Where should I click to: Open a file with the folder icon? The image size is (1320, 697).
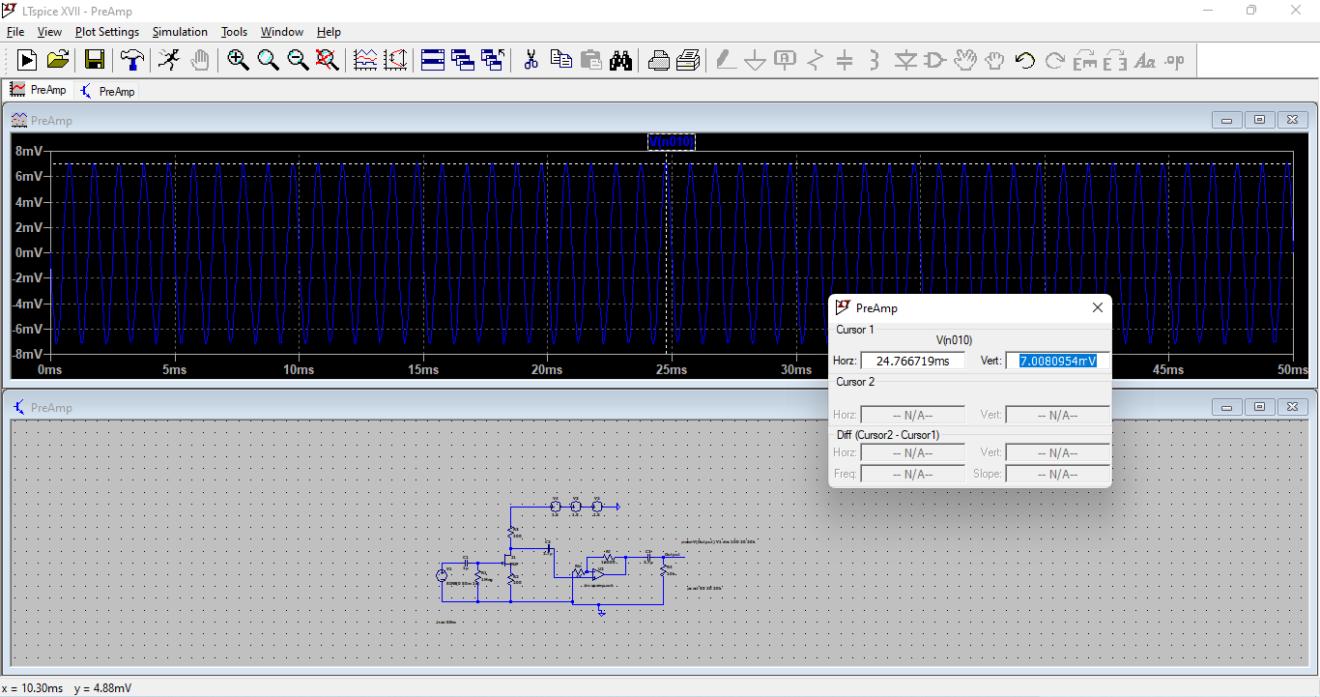click(x=58, y=60)
